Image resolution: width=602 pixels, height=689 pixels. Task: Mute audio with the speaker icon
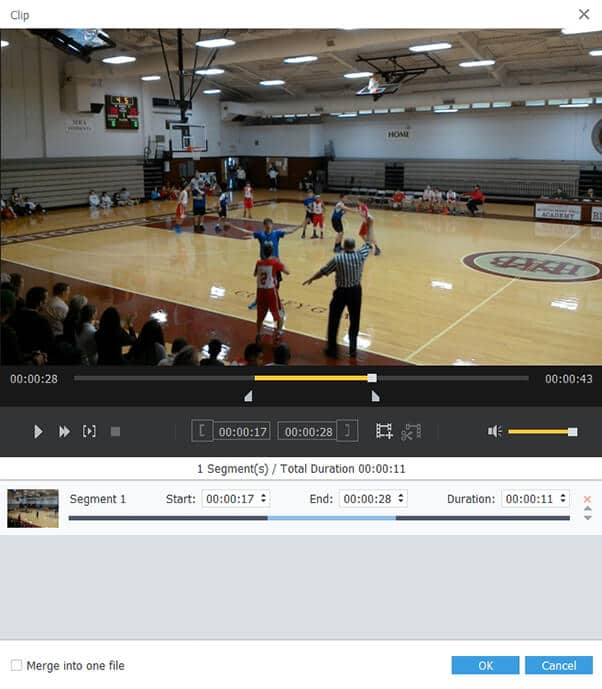pyautogui.click(x=494, y=431)
